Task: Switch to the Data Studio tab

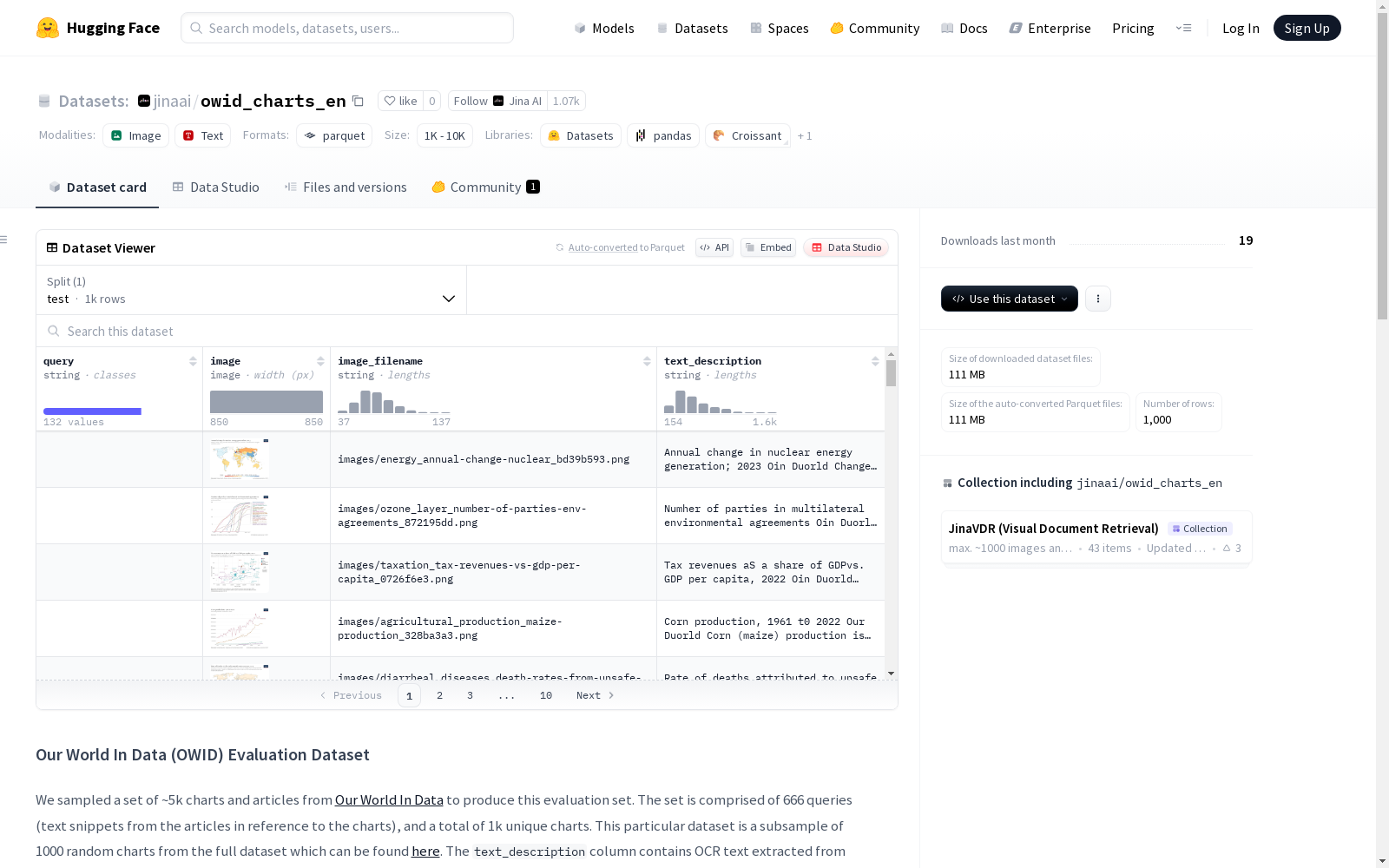Action: click(x=216, y=187)
